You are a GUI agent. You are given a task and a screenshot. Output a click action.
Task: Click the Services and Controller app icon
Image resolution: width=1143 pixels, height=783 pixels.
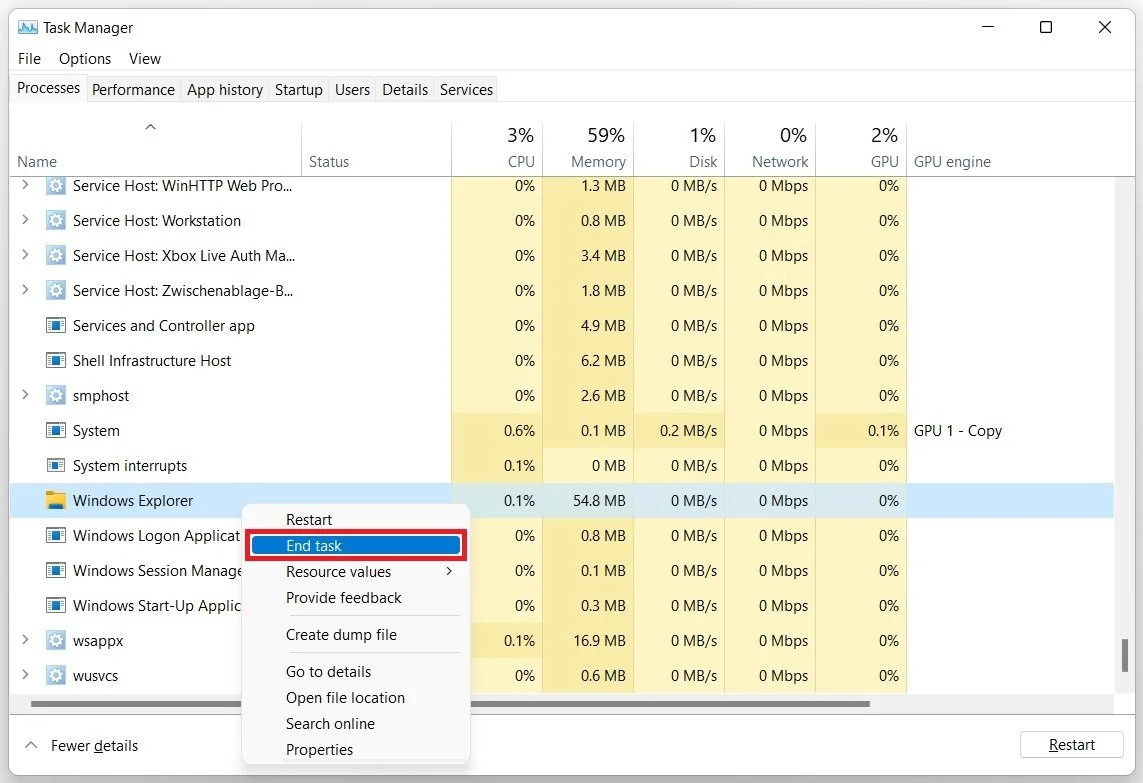[55, 326]
